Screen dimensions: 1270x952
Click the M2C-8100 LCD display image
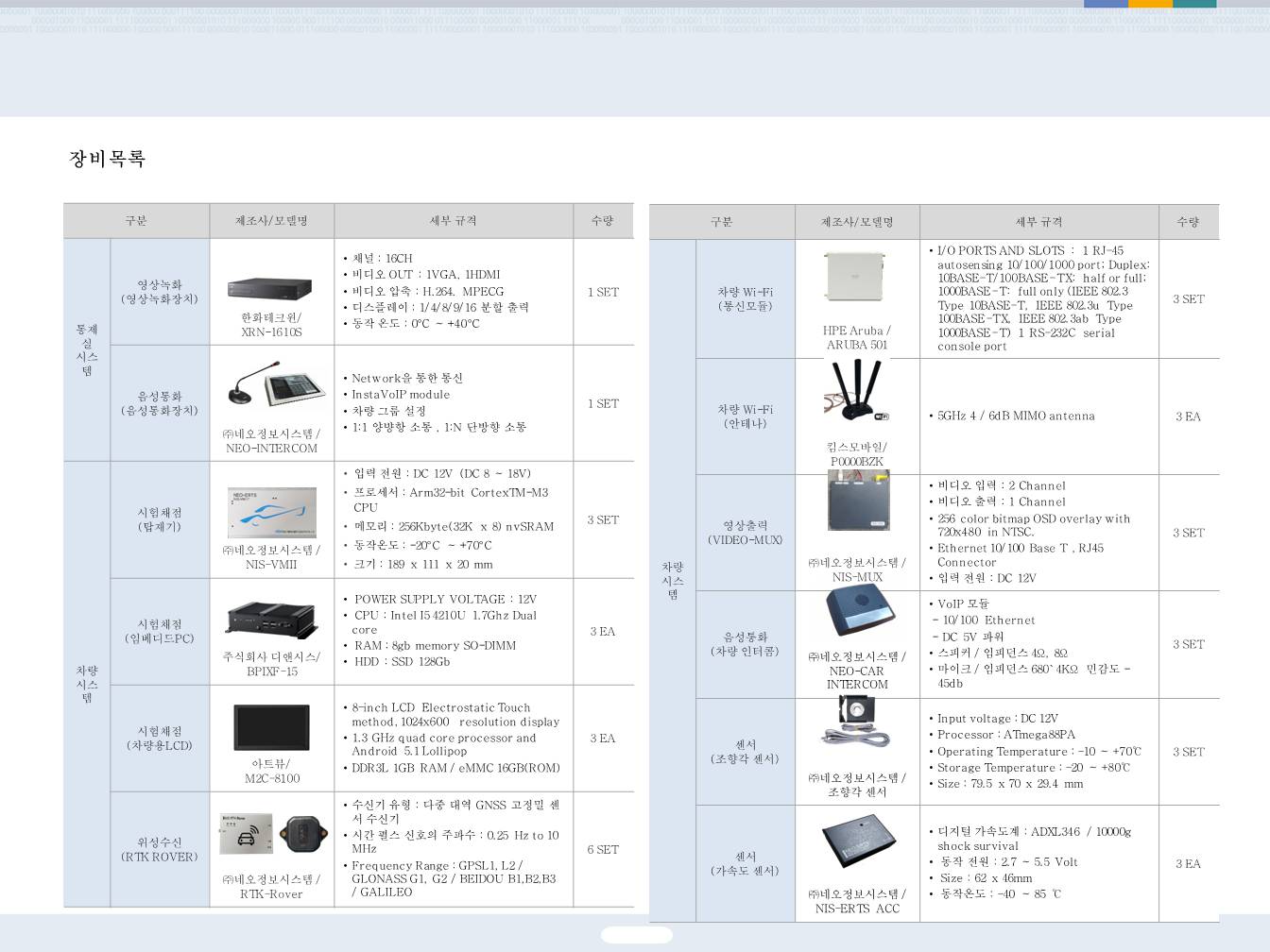(x=272, y=728)
